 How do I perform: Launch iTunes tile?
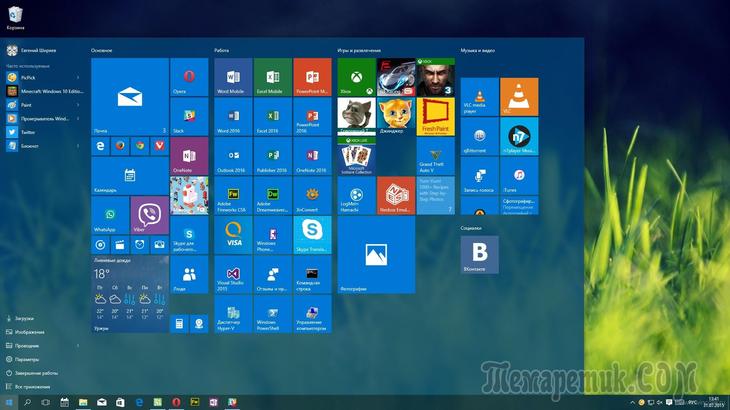[519, 175]
